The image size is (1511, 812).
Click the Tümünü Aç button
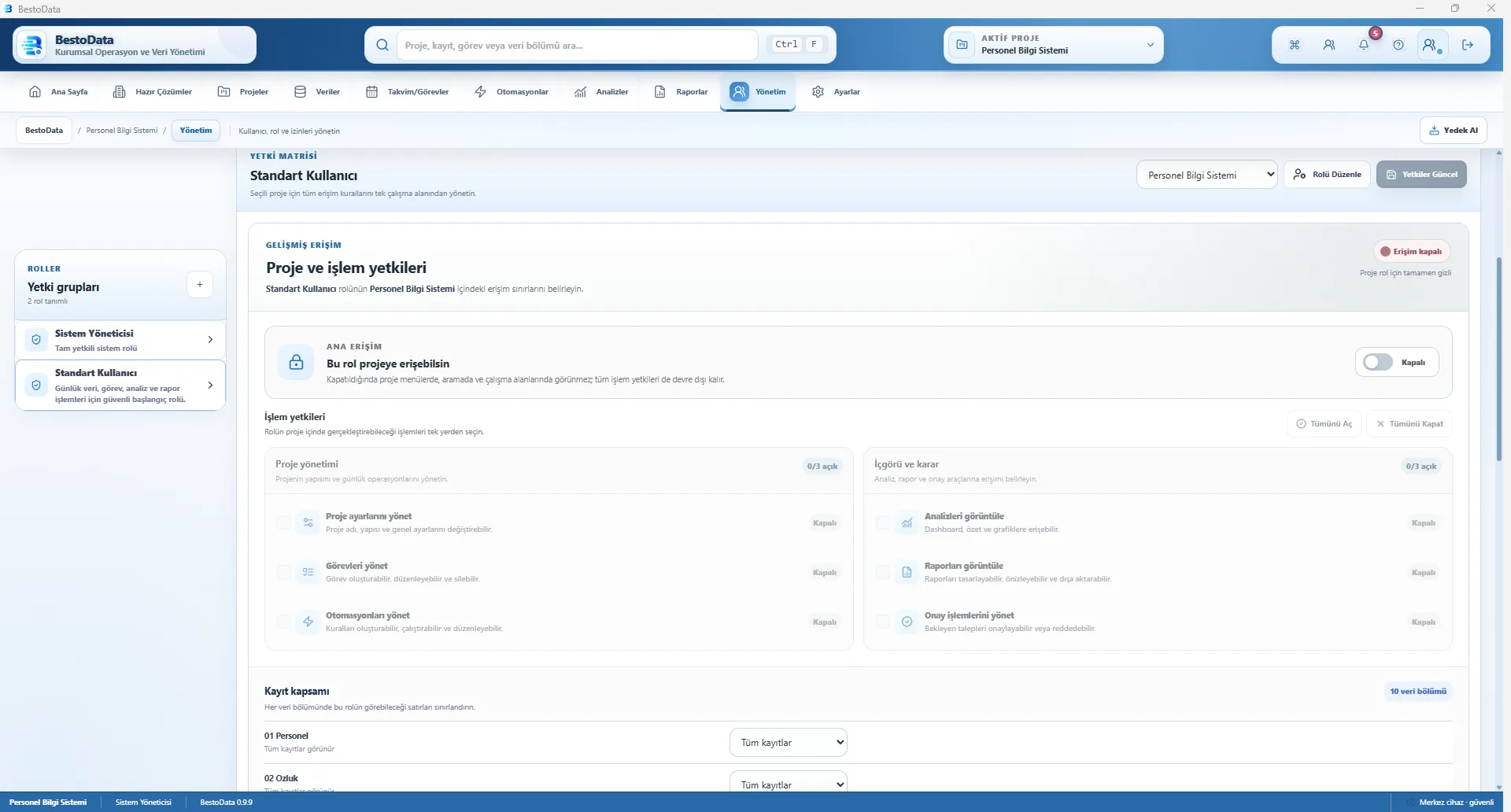click(x=1324, y=423)
